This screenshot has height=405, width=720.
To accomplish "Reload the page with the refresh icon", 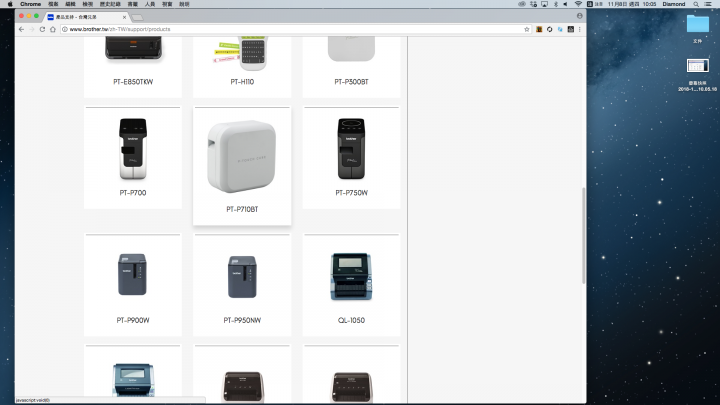I will [x=42, y=29].
